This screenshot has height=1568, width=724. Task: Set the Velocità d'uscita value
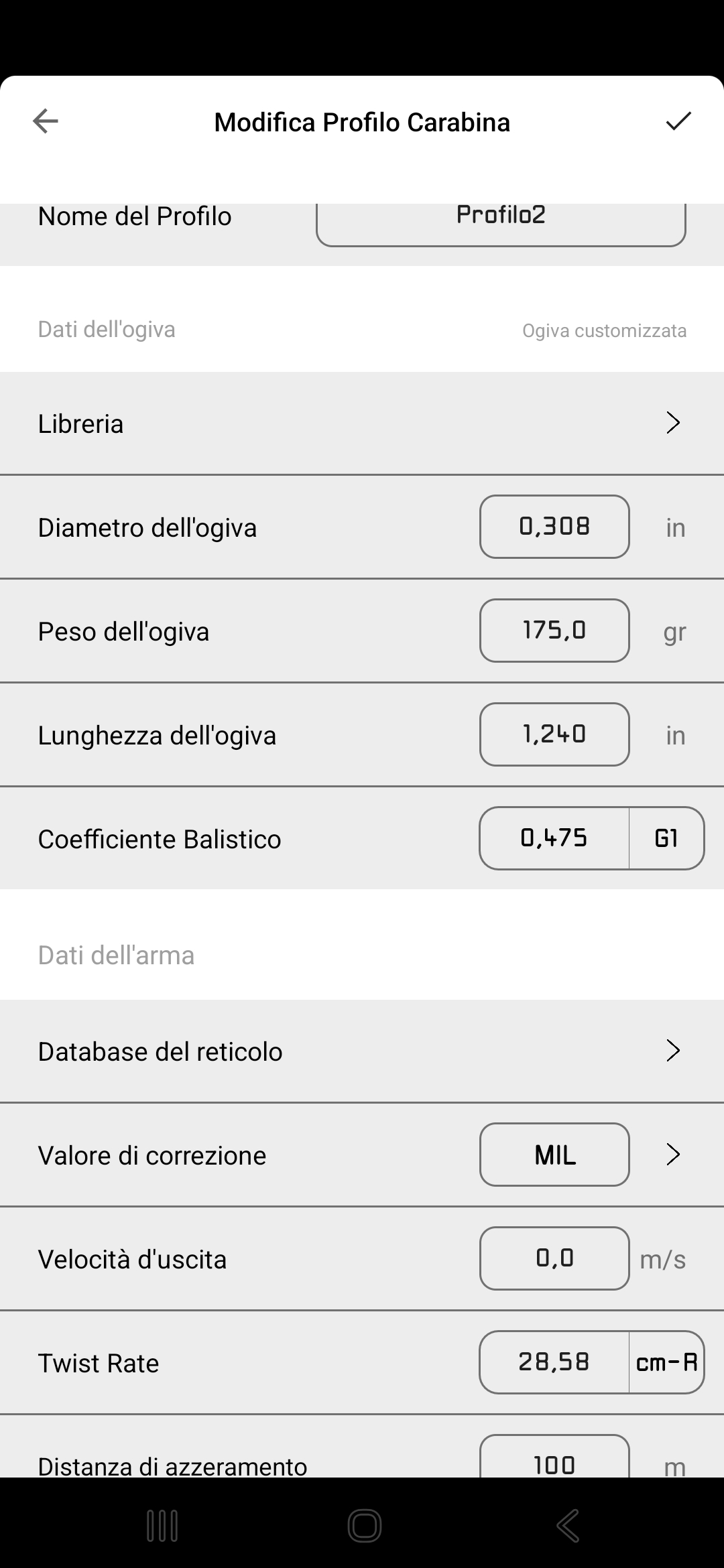[x=554, y=1258]
